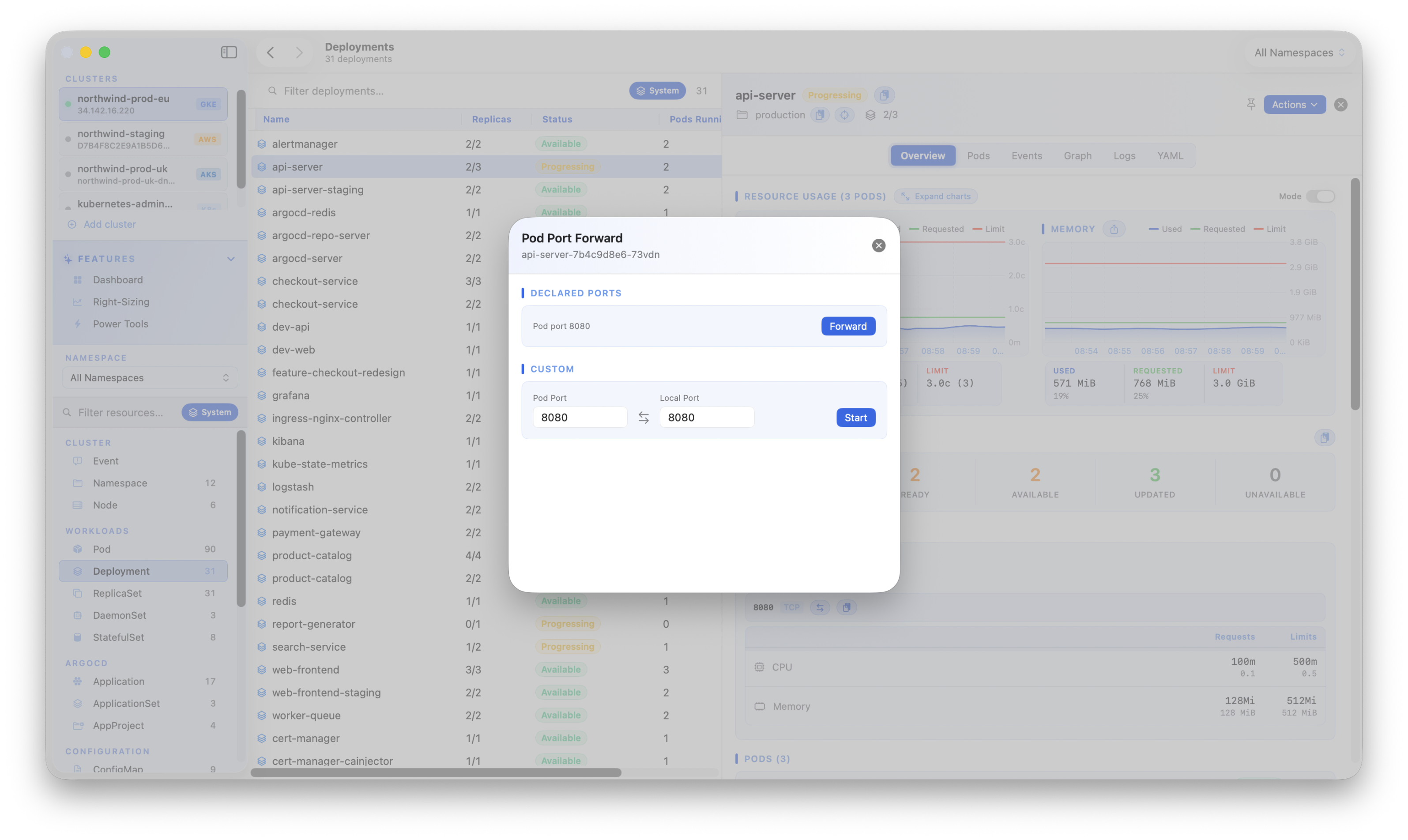Click Add cluster
1408x840 pixels.
(102, 224)
